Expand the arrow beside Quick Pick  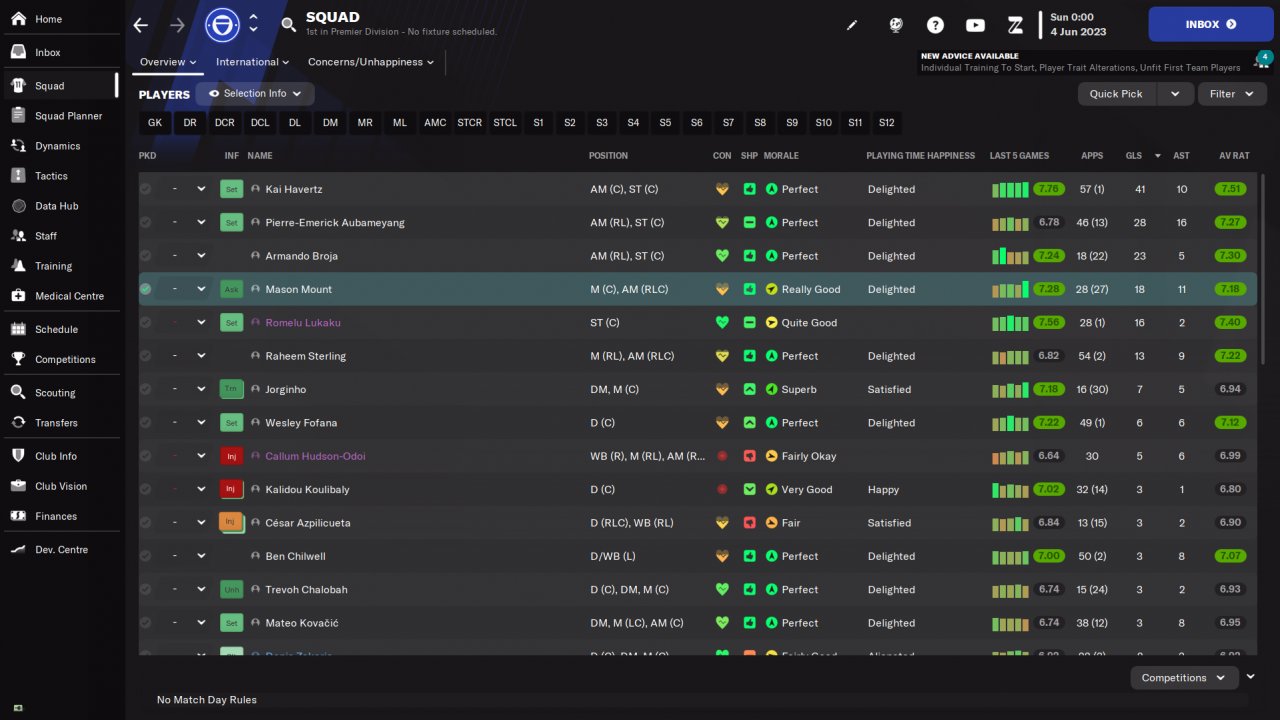click(1175, 94)
